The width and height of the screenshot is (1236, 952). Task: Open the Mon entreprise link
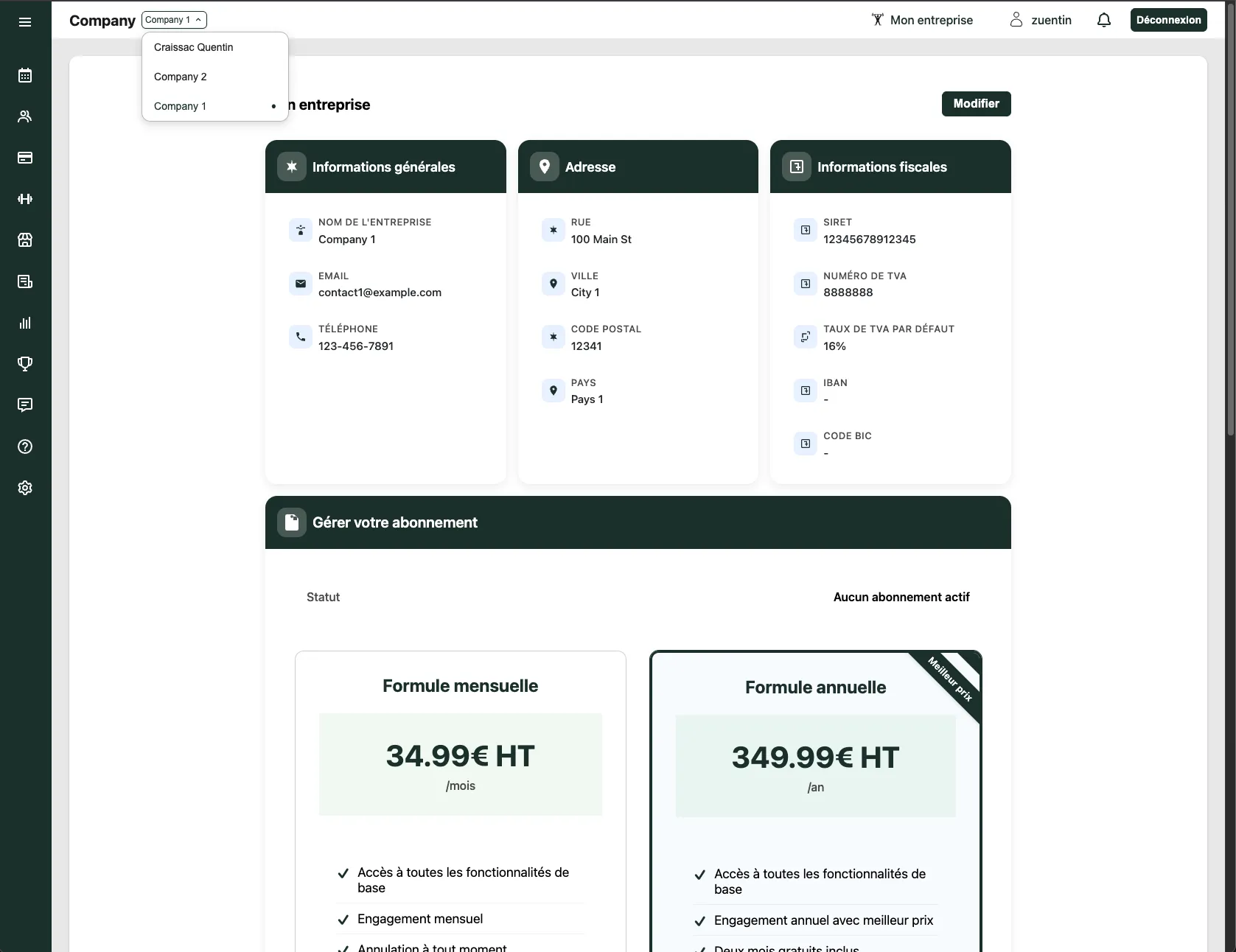[x=922, y=20]
